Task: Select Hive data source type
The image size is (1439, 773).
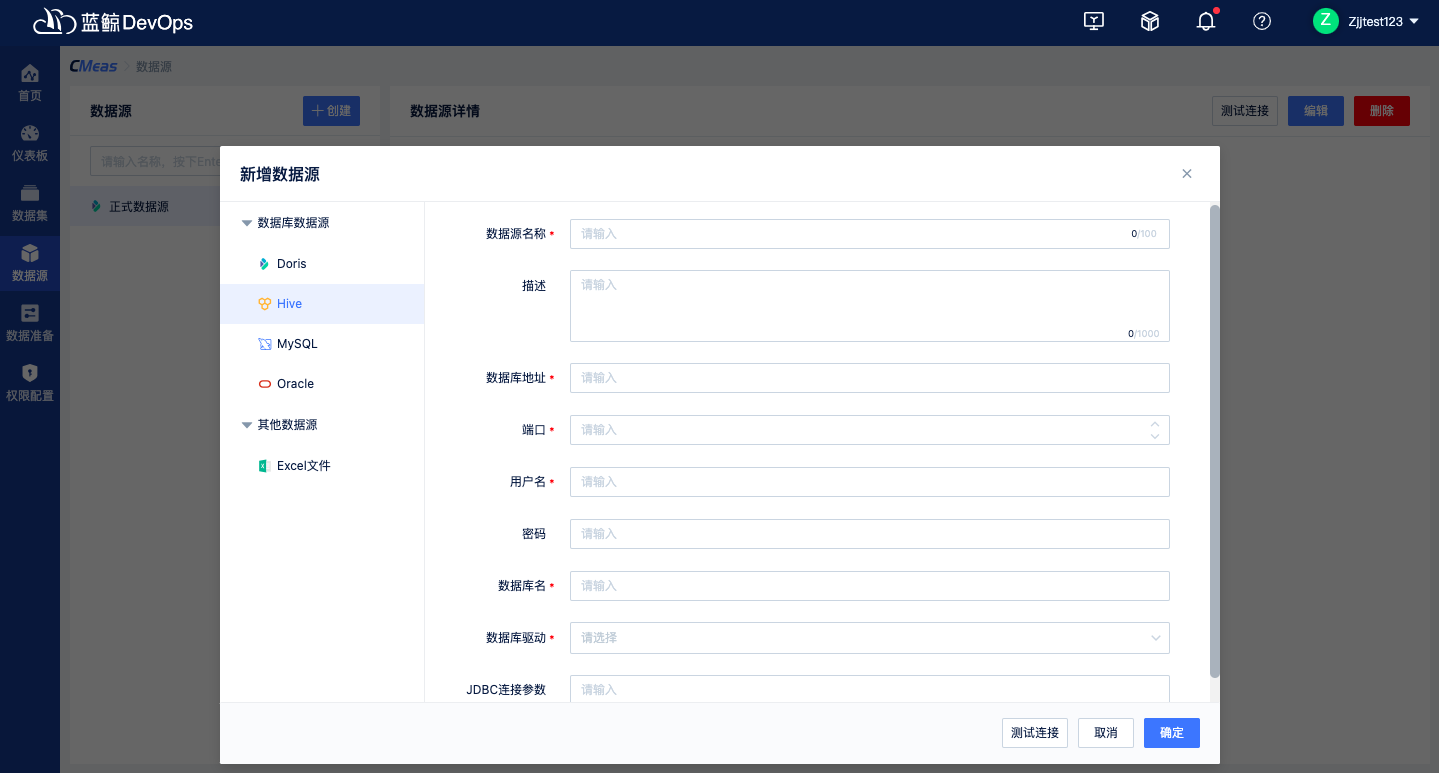Action: 322,304
